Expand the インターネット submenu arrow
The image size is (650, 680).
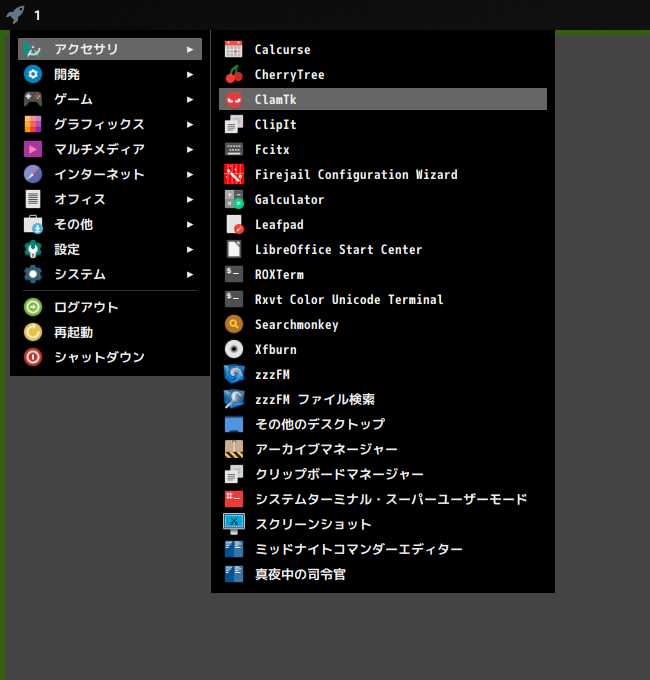coord(190,174)
